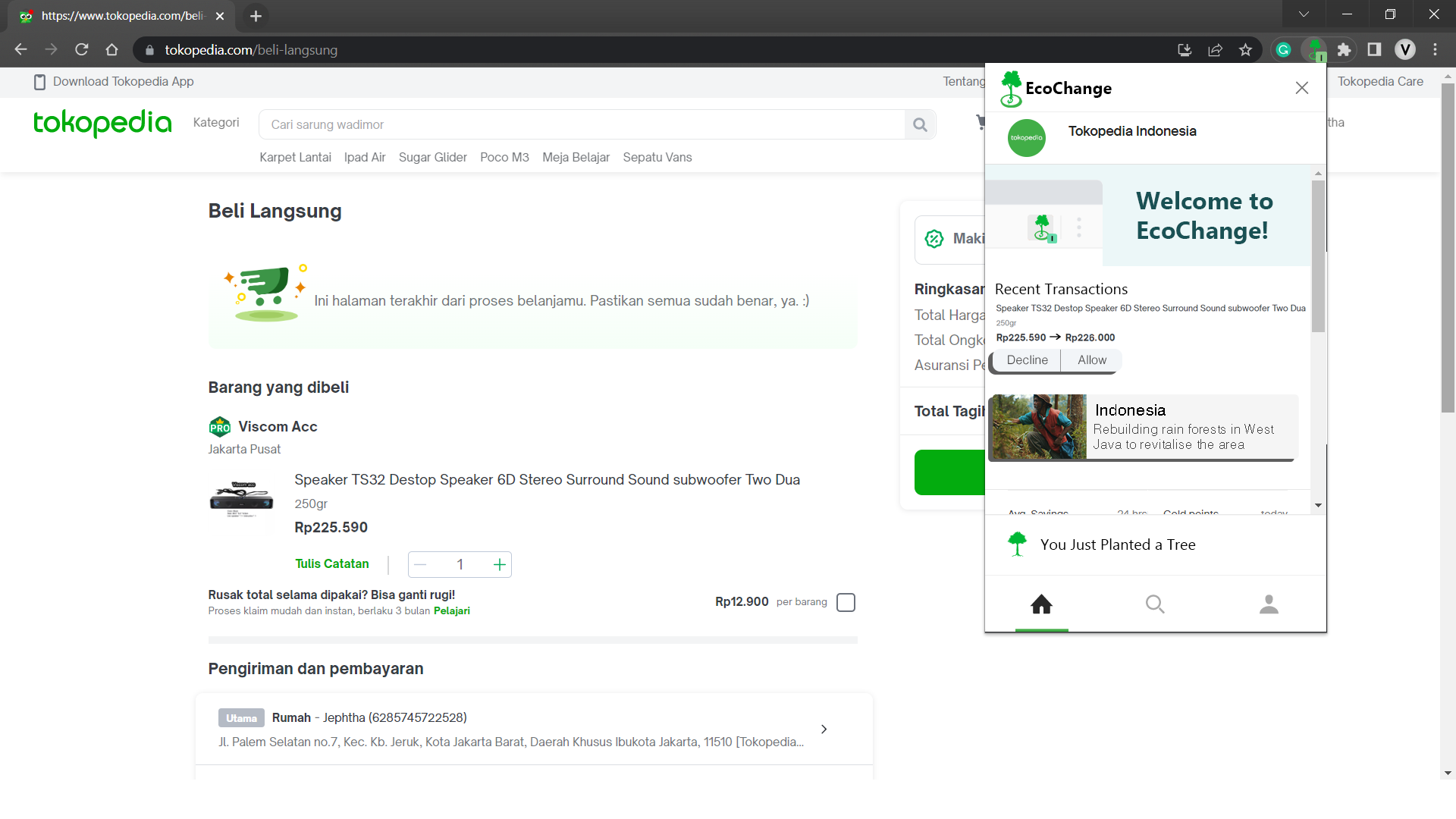Click the browser forward arrow
Screen dimensions: 1456x819
(x=51, y=50)
